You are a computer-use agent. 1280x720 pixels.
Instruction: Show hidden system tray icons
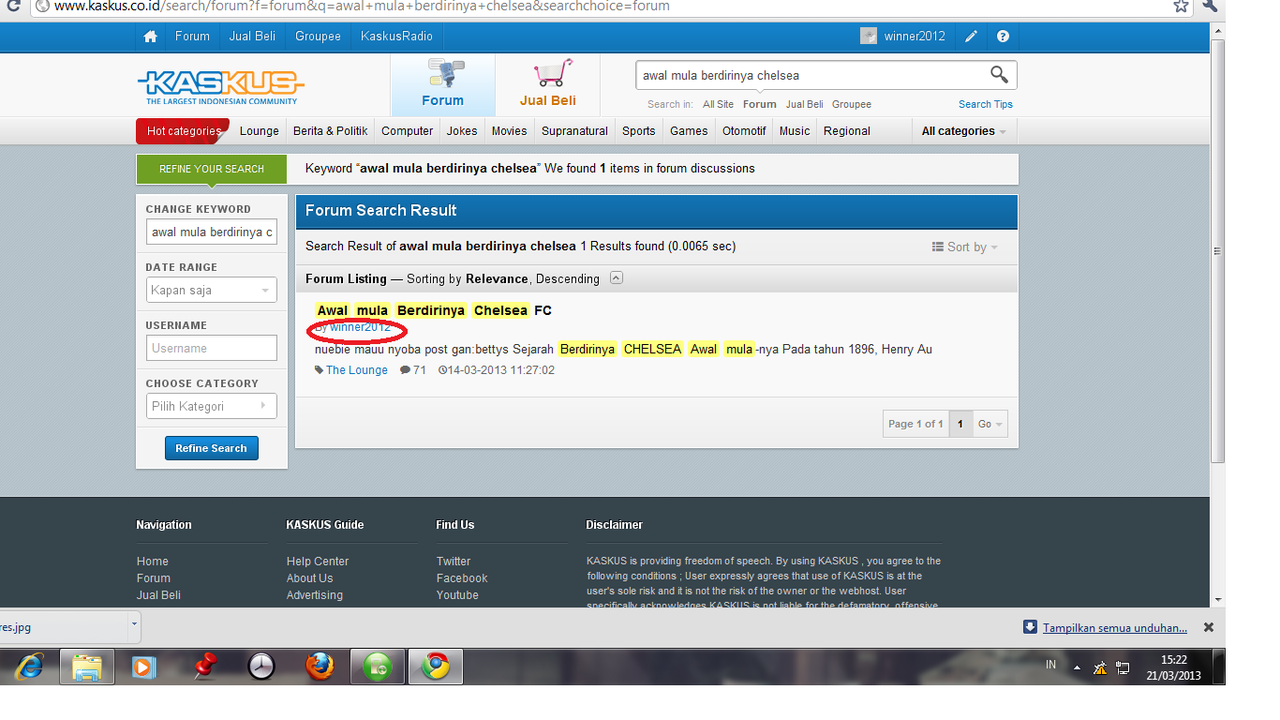pyautogui.click(x=1077, y=668)
